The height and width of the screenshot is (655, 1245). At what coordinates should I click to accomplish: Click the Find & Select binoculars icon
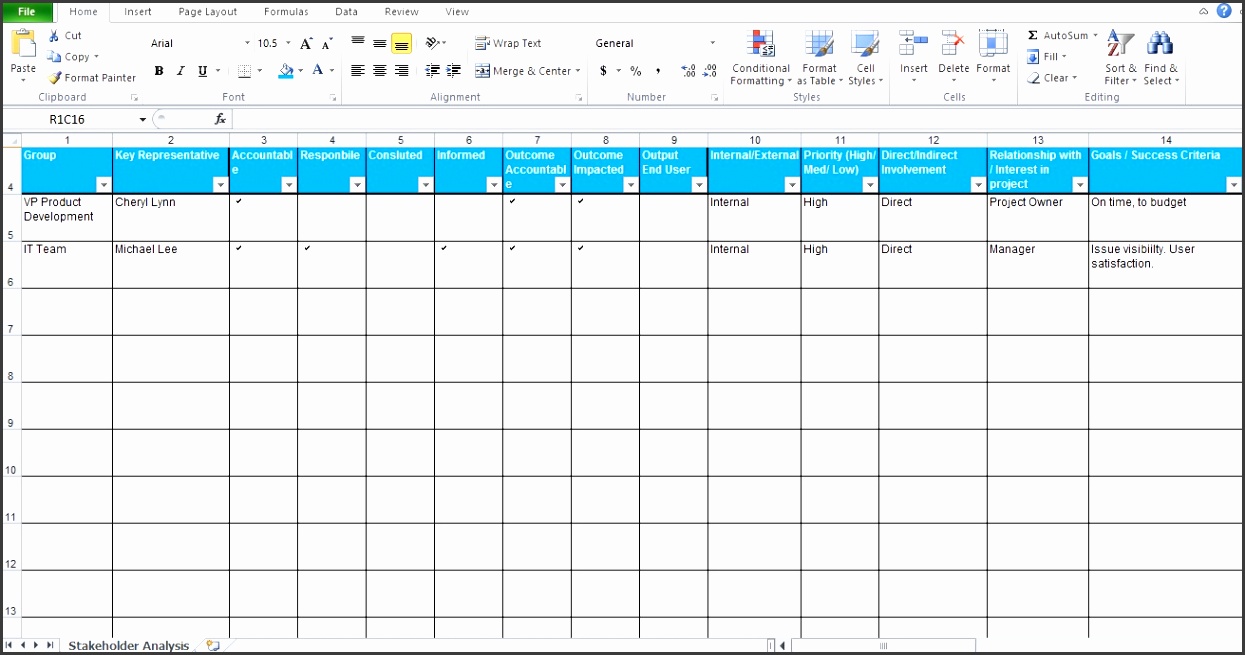click(x=1160, y=44)
